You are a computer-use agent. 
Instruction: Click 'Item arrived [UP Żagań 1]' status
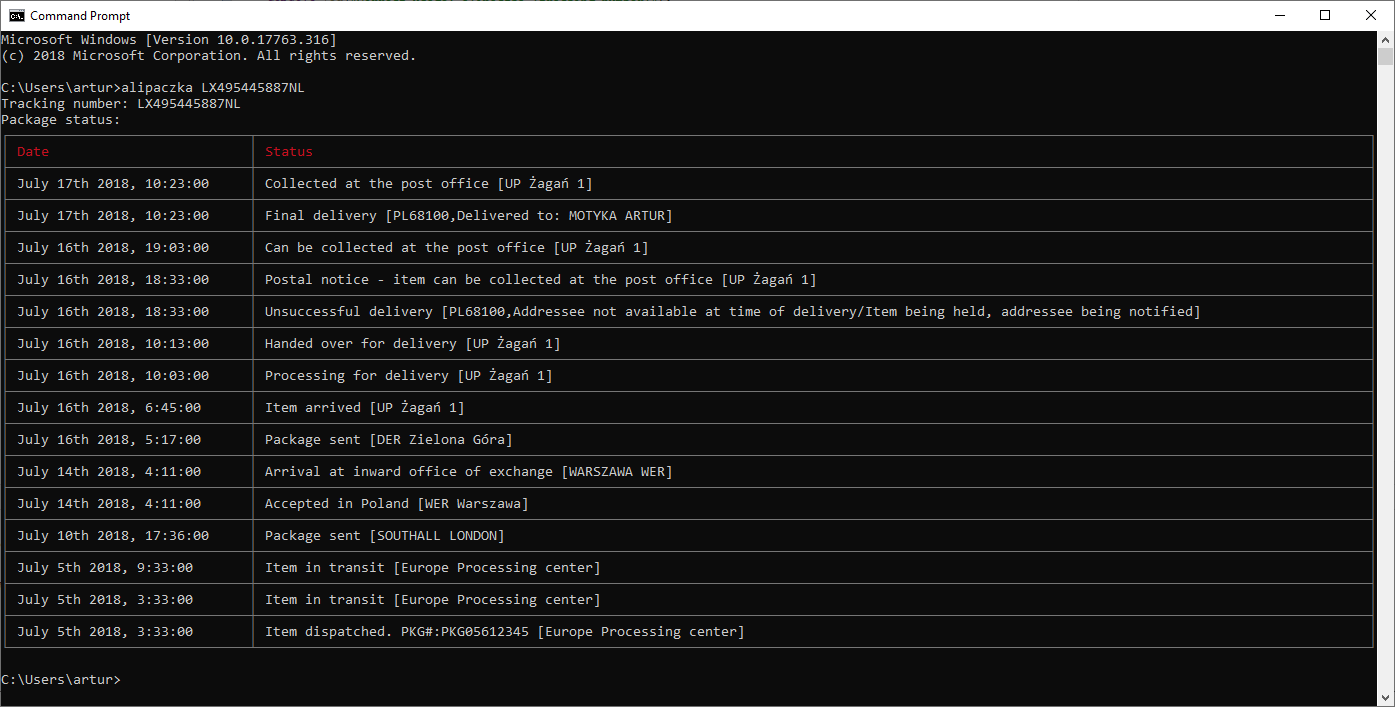[x=365, y=408]
